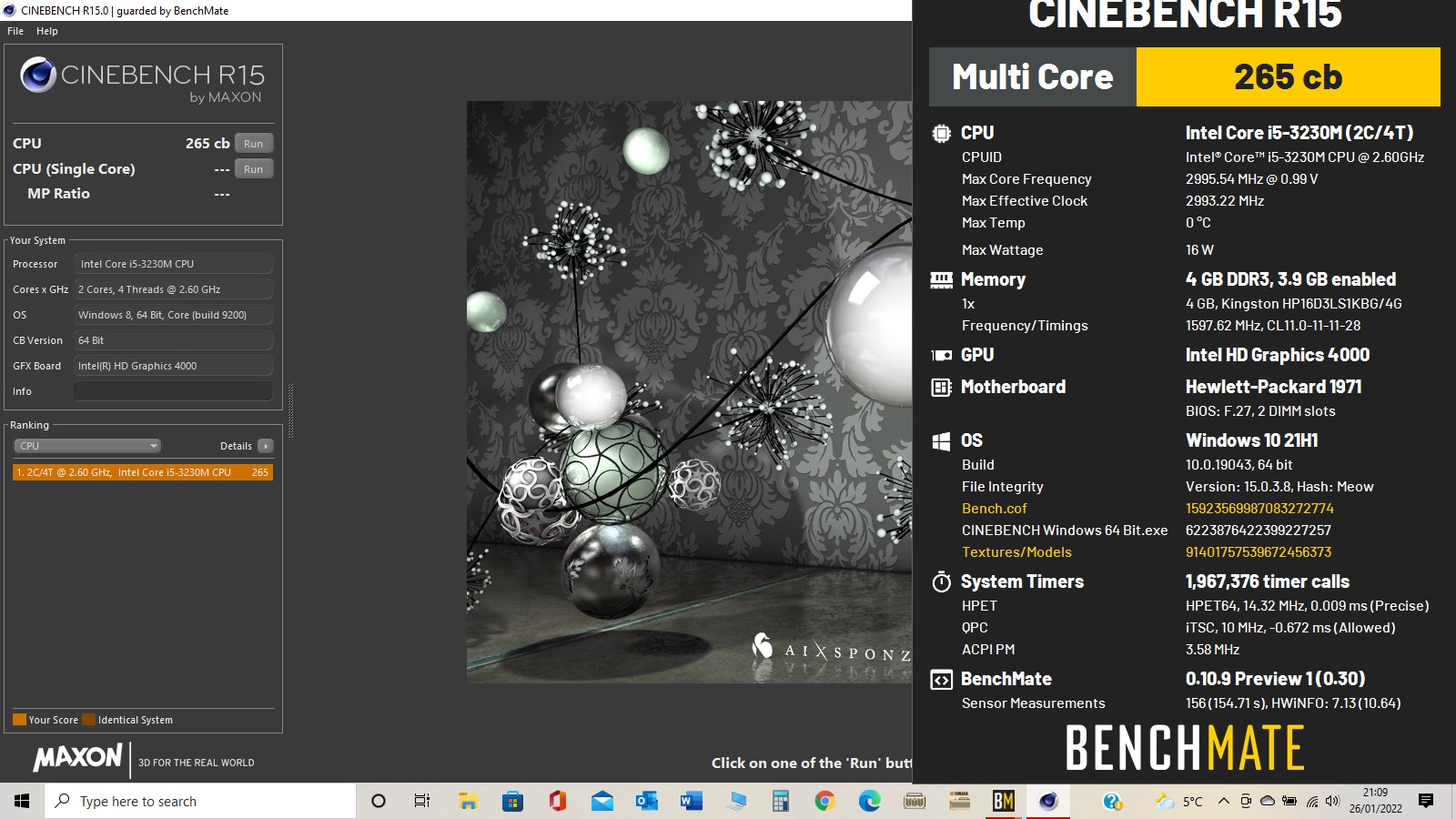Click the System Timers stopwatch icon
Image resolution: width=1456 pixels, height=819 pixels.
pos(941,581)
